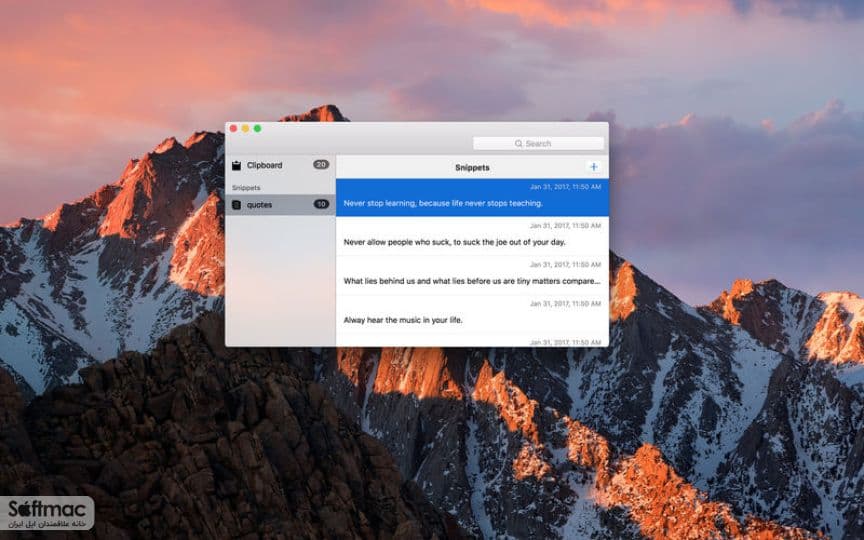This screenshot has width=864, height=540.
Task: Click the quotes folder icon in sidebar
Action: 236,204
